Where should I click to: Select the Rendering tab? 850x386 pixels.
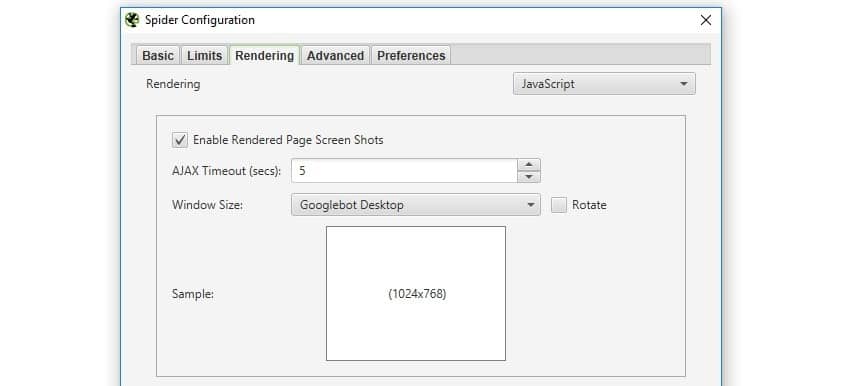(x=265, y=55)
